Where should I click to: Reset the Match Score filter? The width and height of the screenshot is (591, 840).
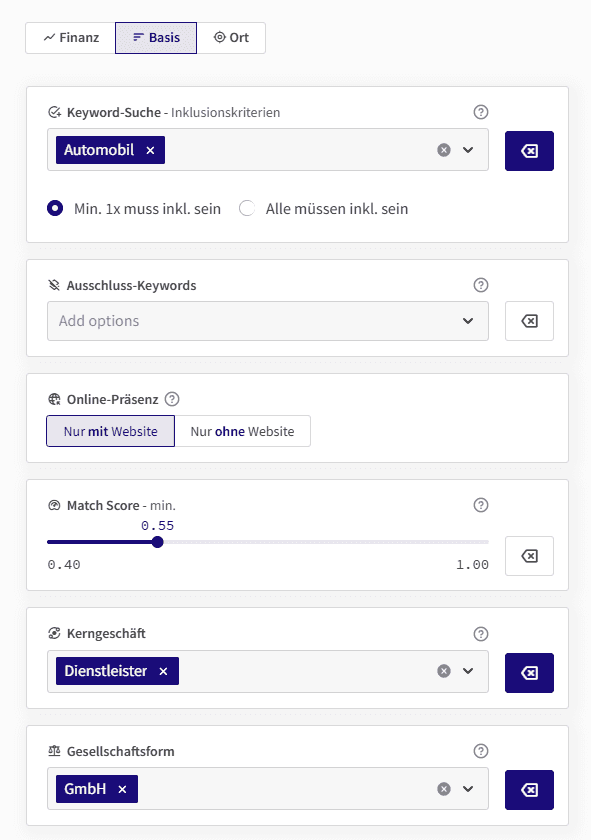pos(529,556)
